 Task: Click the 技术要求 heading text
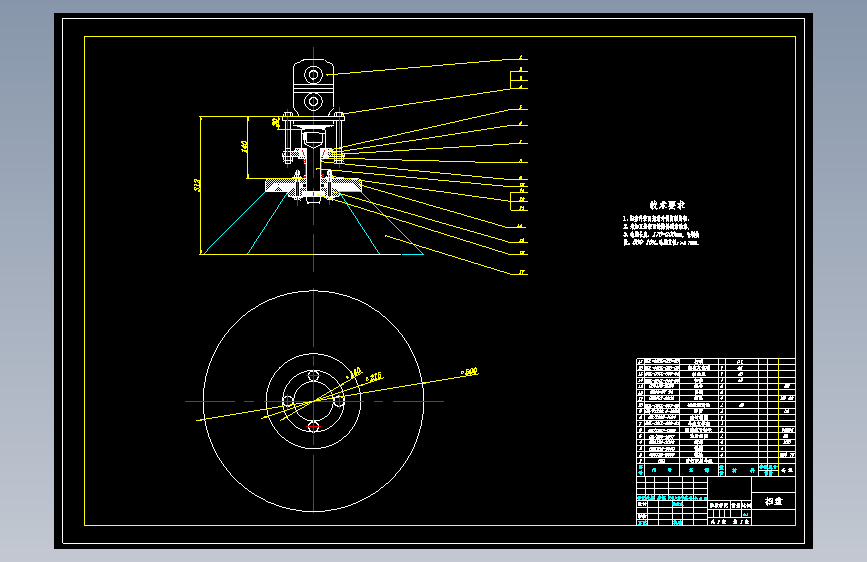(x=667, y=205)
